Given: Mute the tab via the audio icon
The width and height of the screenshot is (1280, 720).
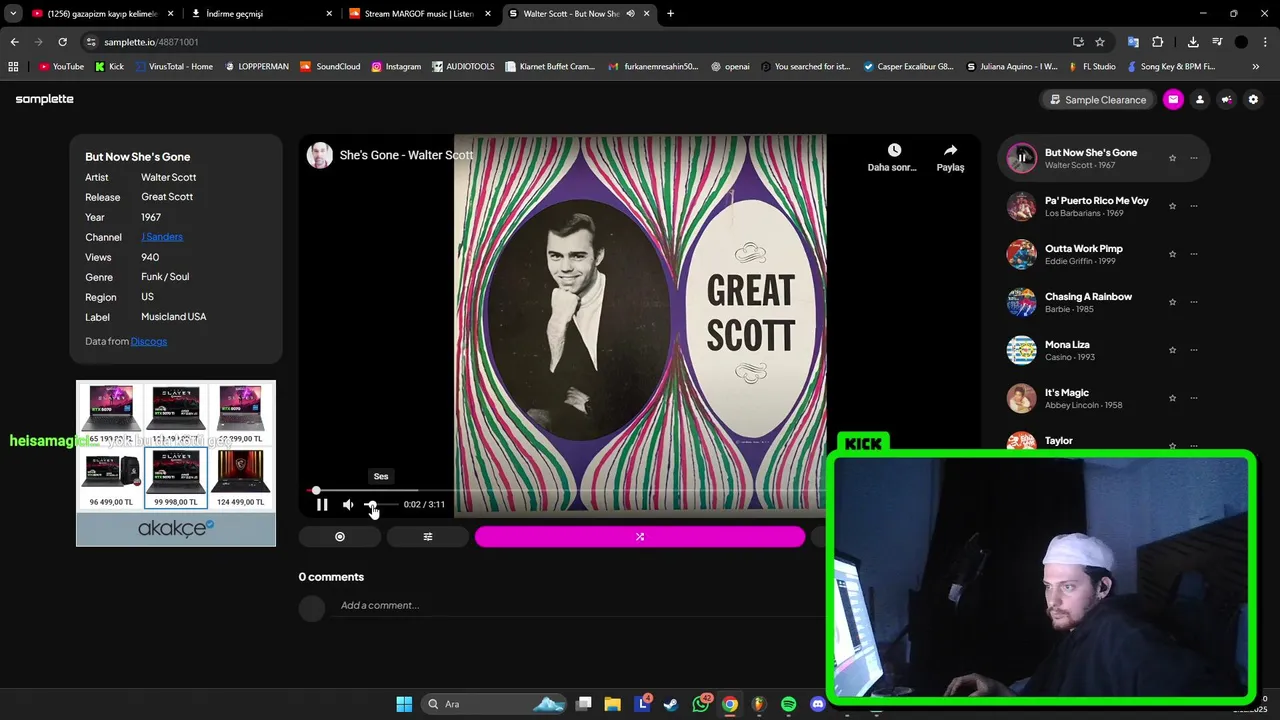Looking at the screenshot, I should click(630, 14).
